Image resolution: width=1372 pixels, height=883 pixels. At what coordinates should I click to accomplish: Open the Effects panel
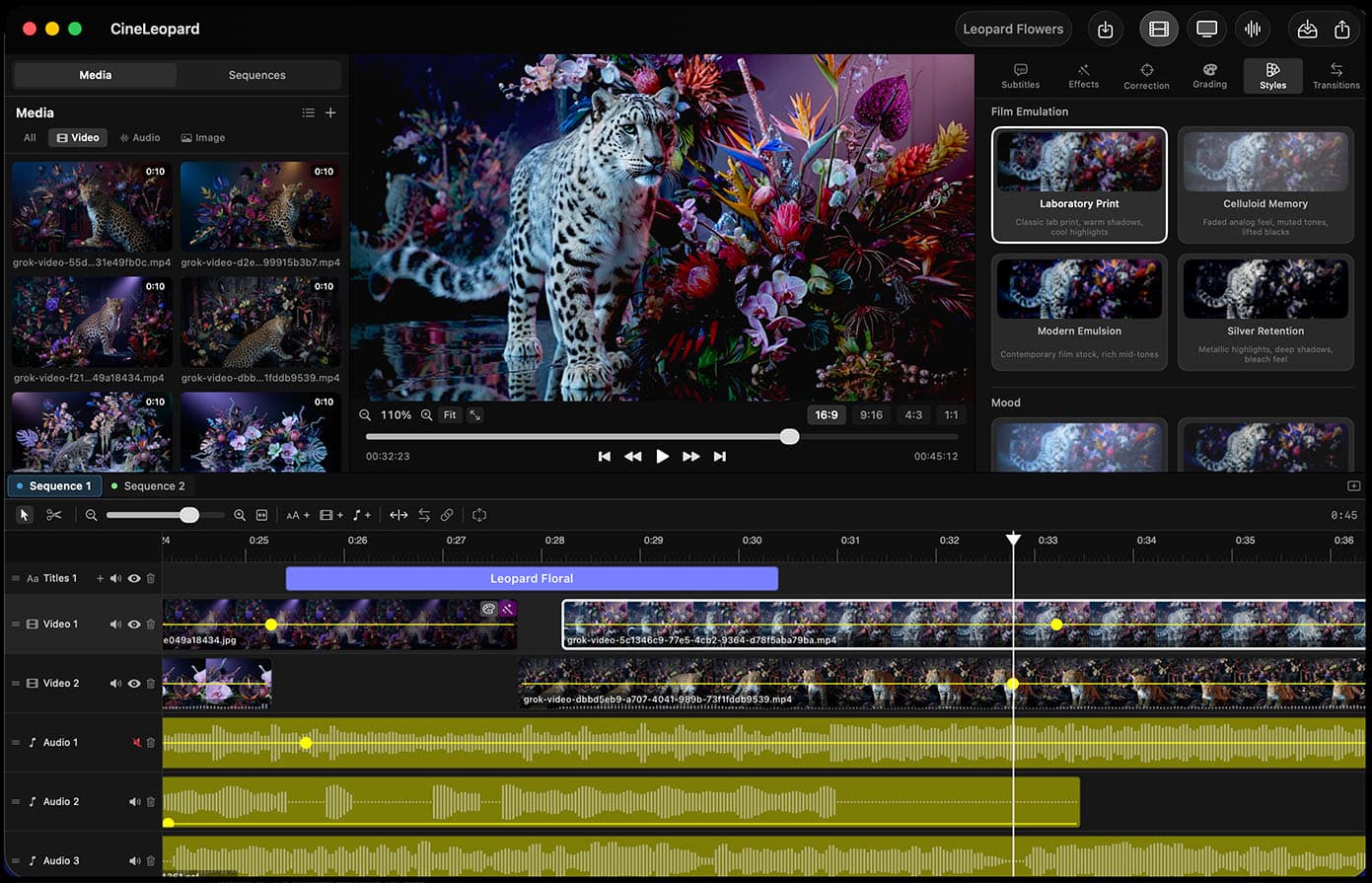[1083, 76]
